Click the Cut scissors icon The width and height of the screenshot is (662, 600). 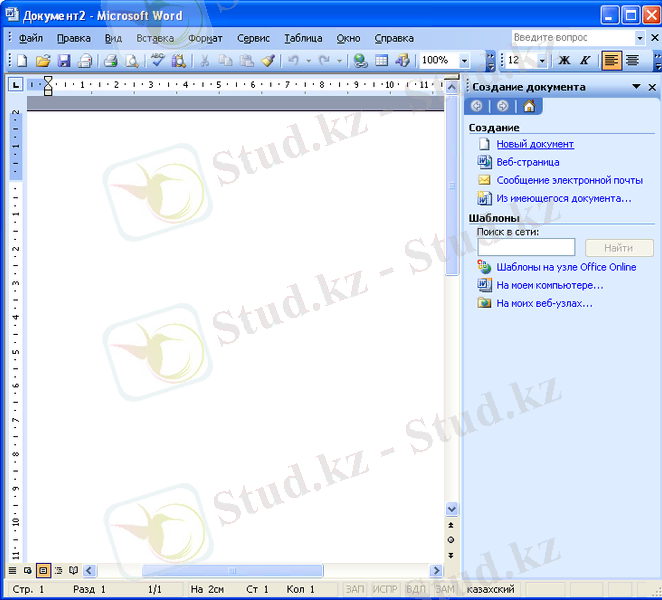point(204,61)
